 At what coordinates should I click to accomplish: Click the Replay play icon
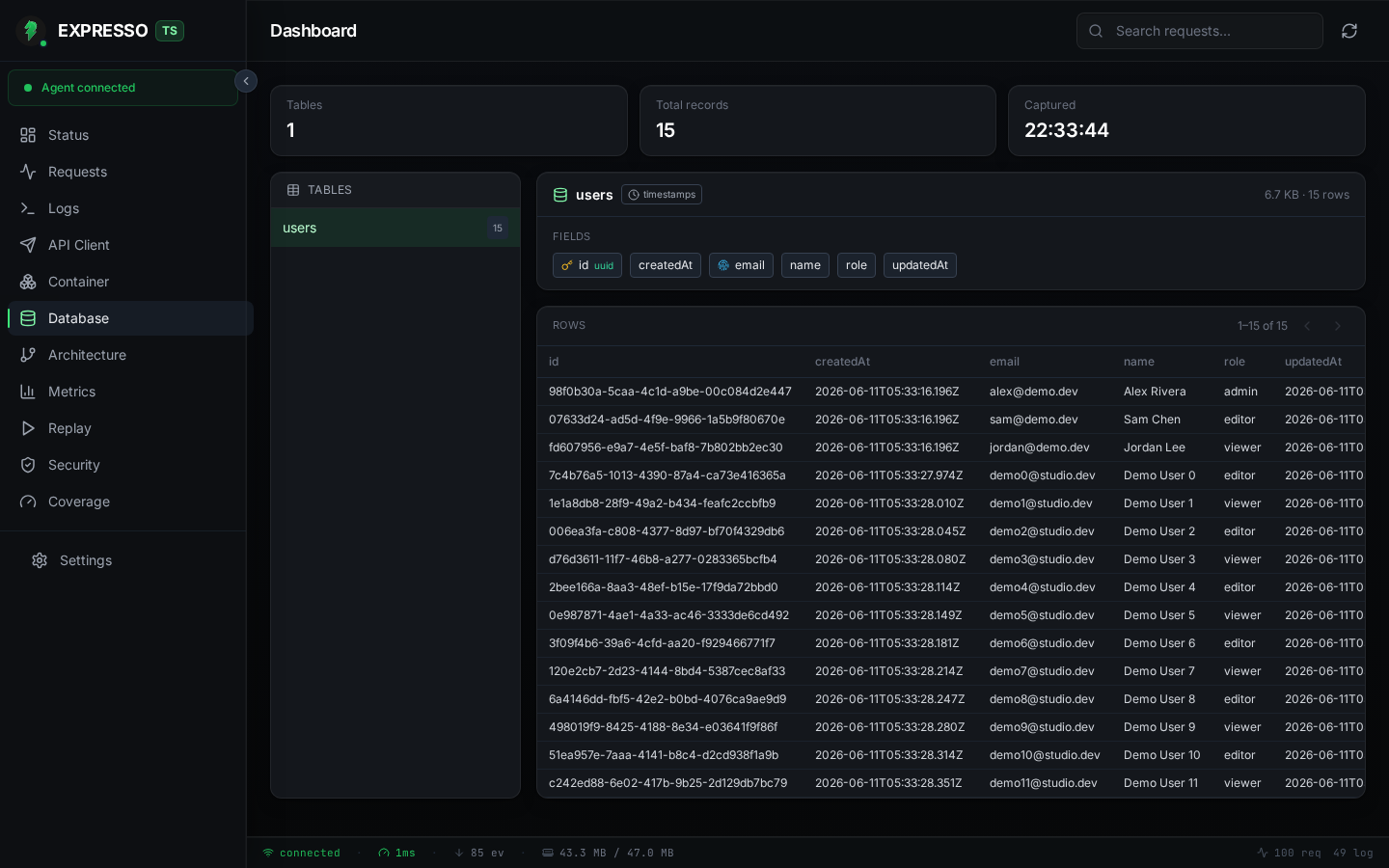coord(28,428)
